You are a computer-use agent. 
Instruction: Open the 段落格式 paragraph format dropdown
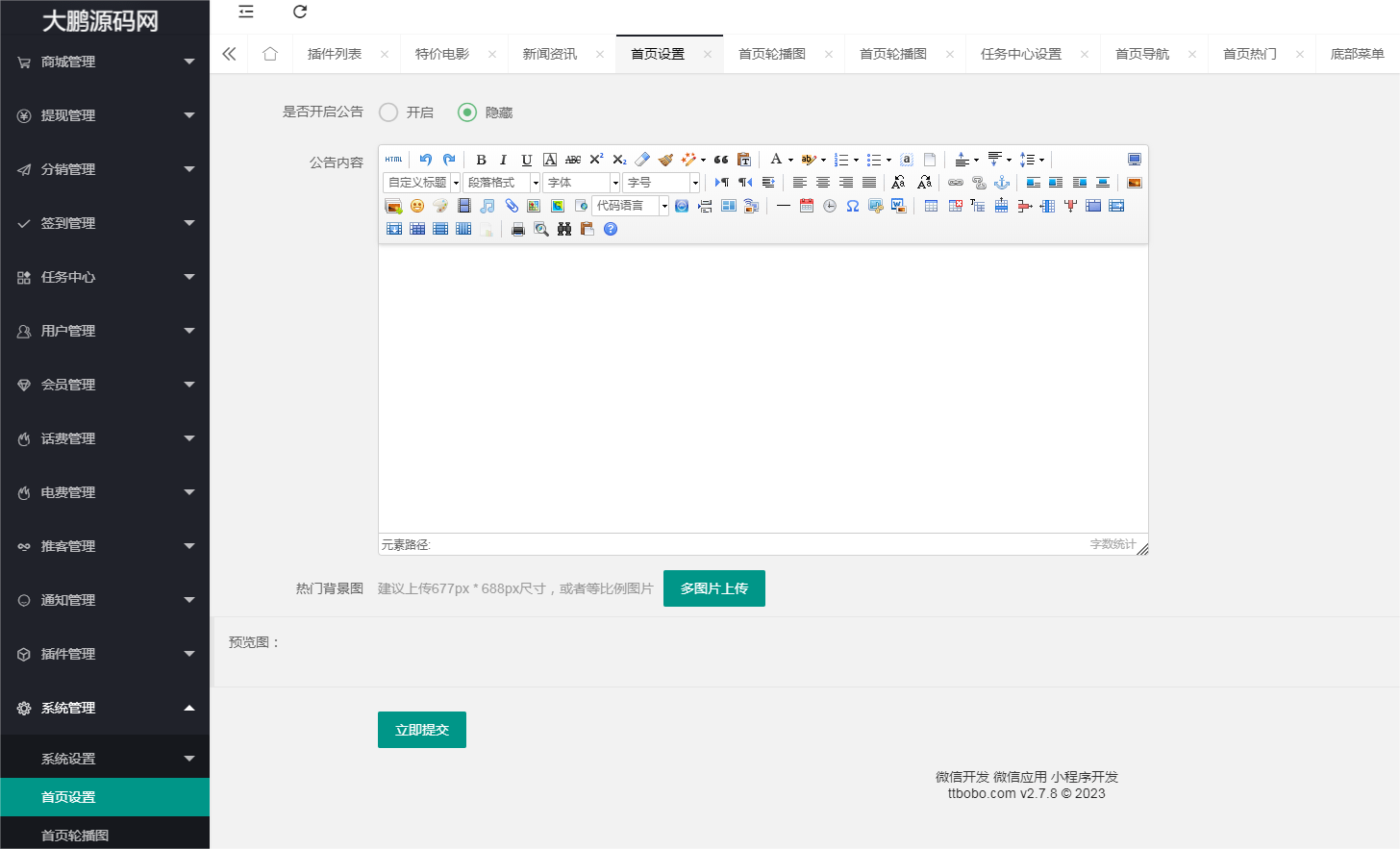(501, 182)
